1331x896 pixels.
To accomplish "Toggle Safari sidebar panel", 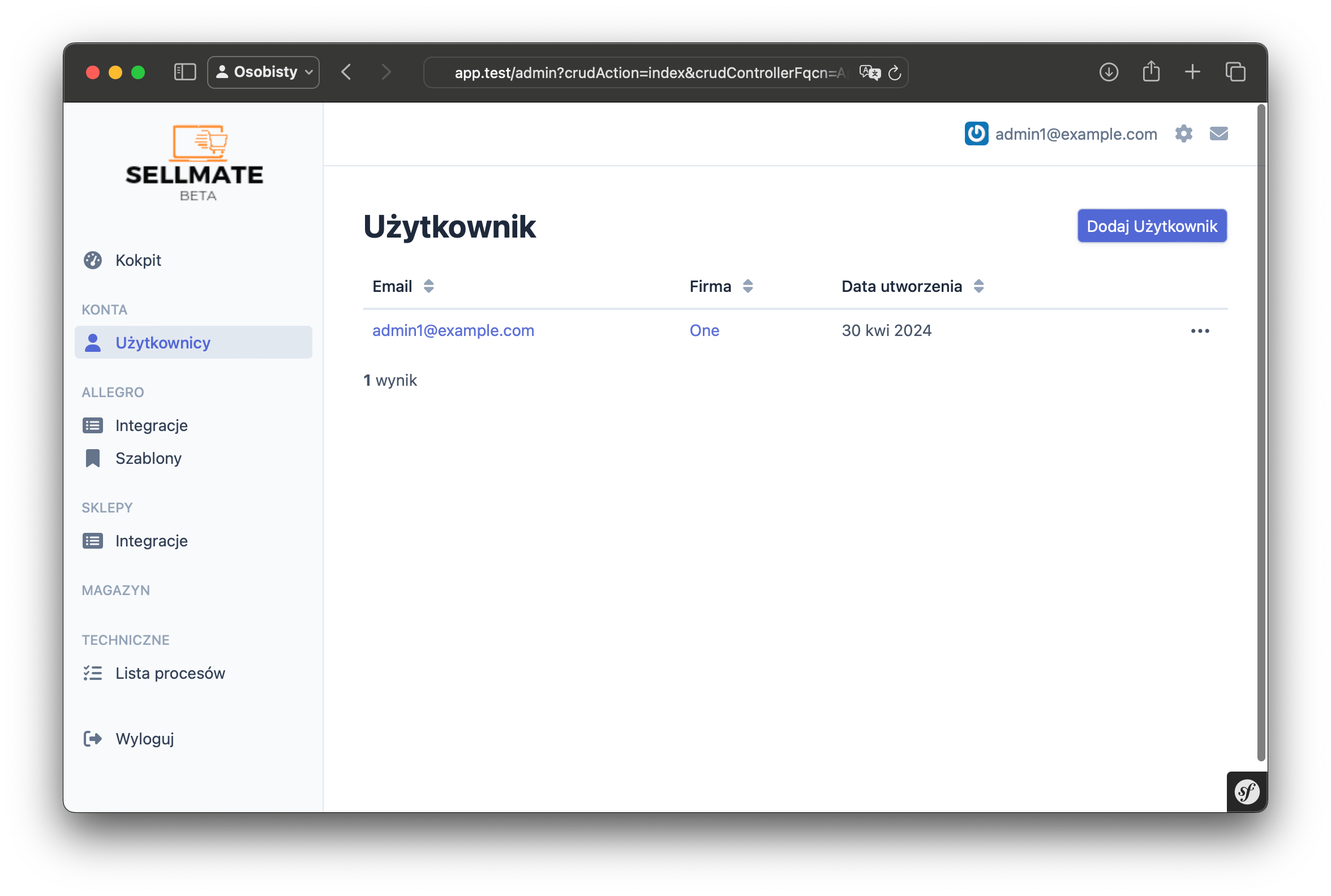I will pos(184,72).
